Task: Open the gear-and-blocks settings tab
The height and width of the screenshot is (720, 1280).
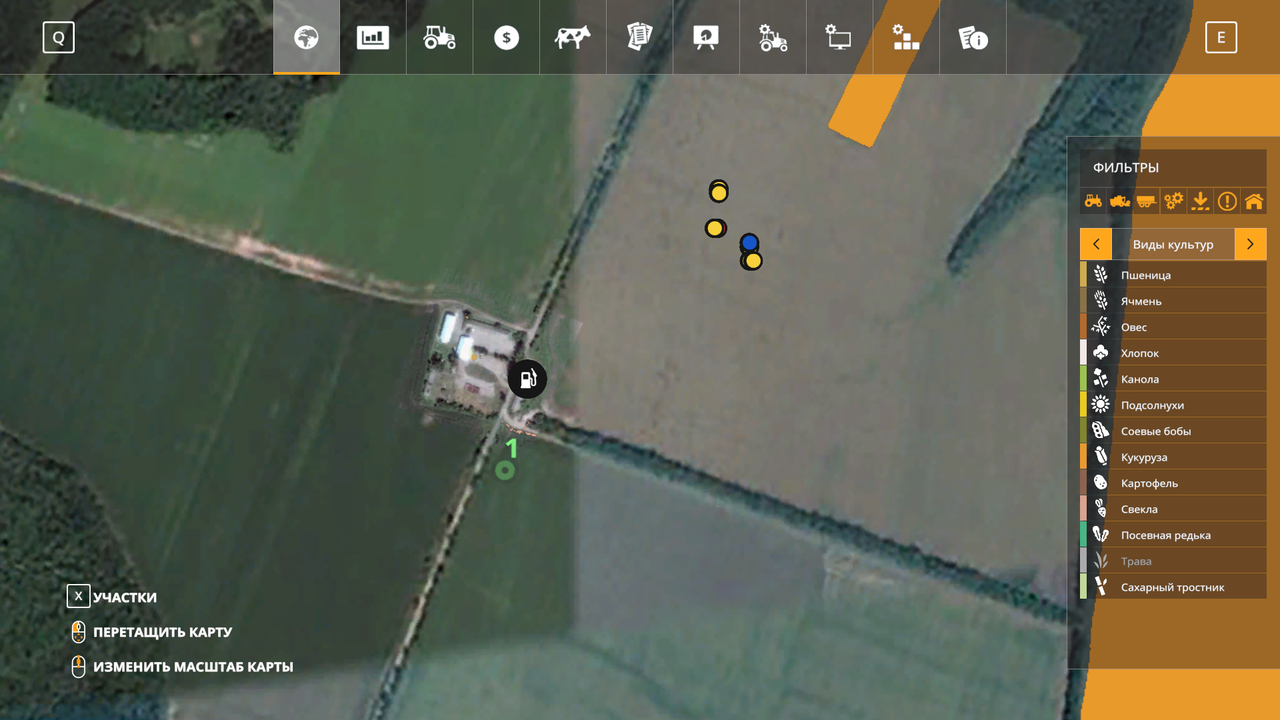Action: click(x=906, y=37)
